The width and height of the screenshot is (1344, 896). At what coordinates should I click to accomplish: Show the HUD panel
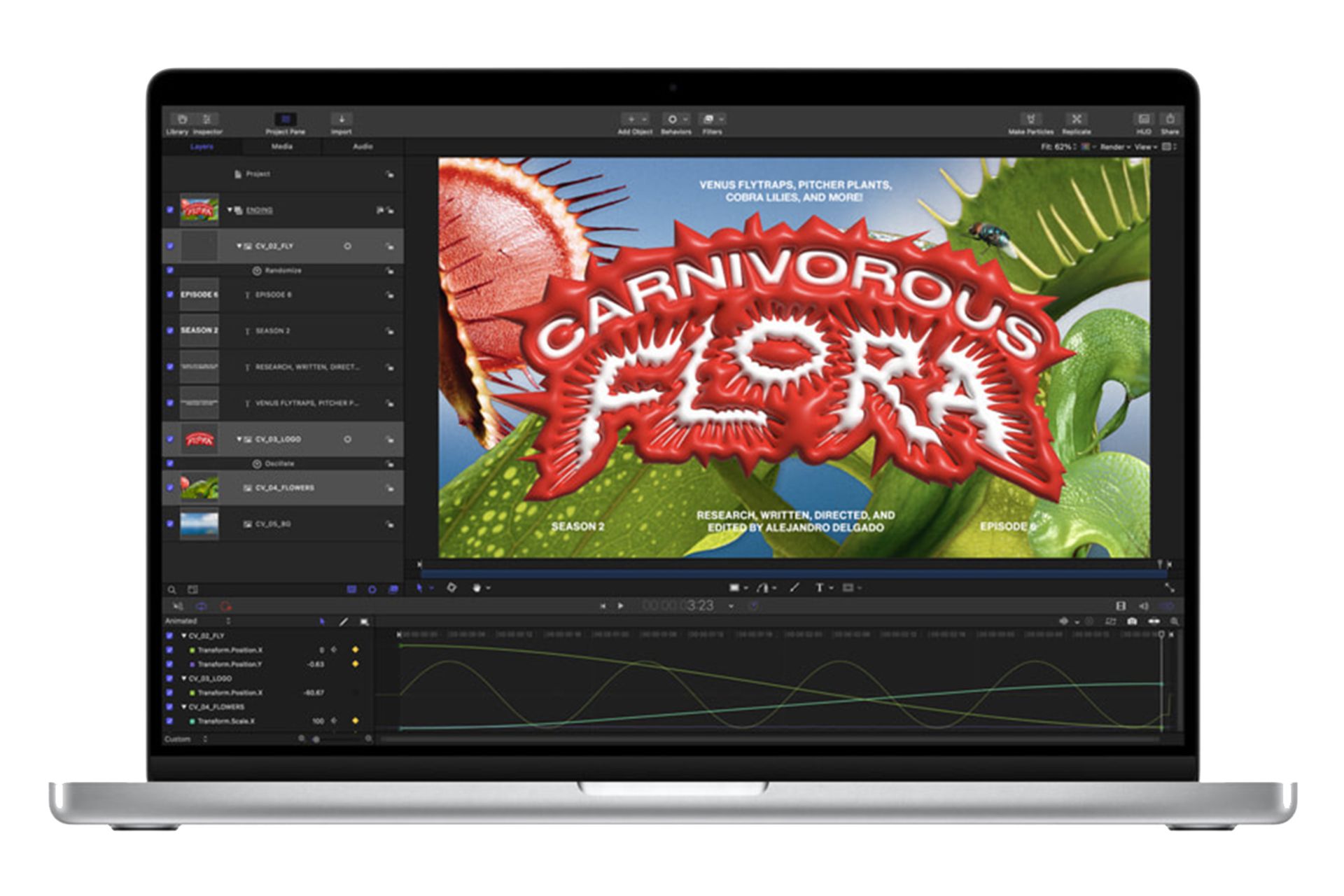pos(1144,120)
